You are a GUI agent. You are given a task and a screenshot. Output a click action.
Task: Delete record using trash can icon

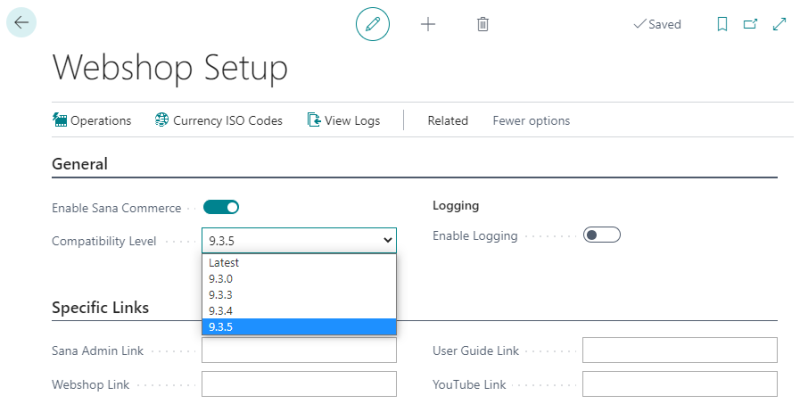pyautogui.click(x=483, y=24)
